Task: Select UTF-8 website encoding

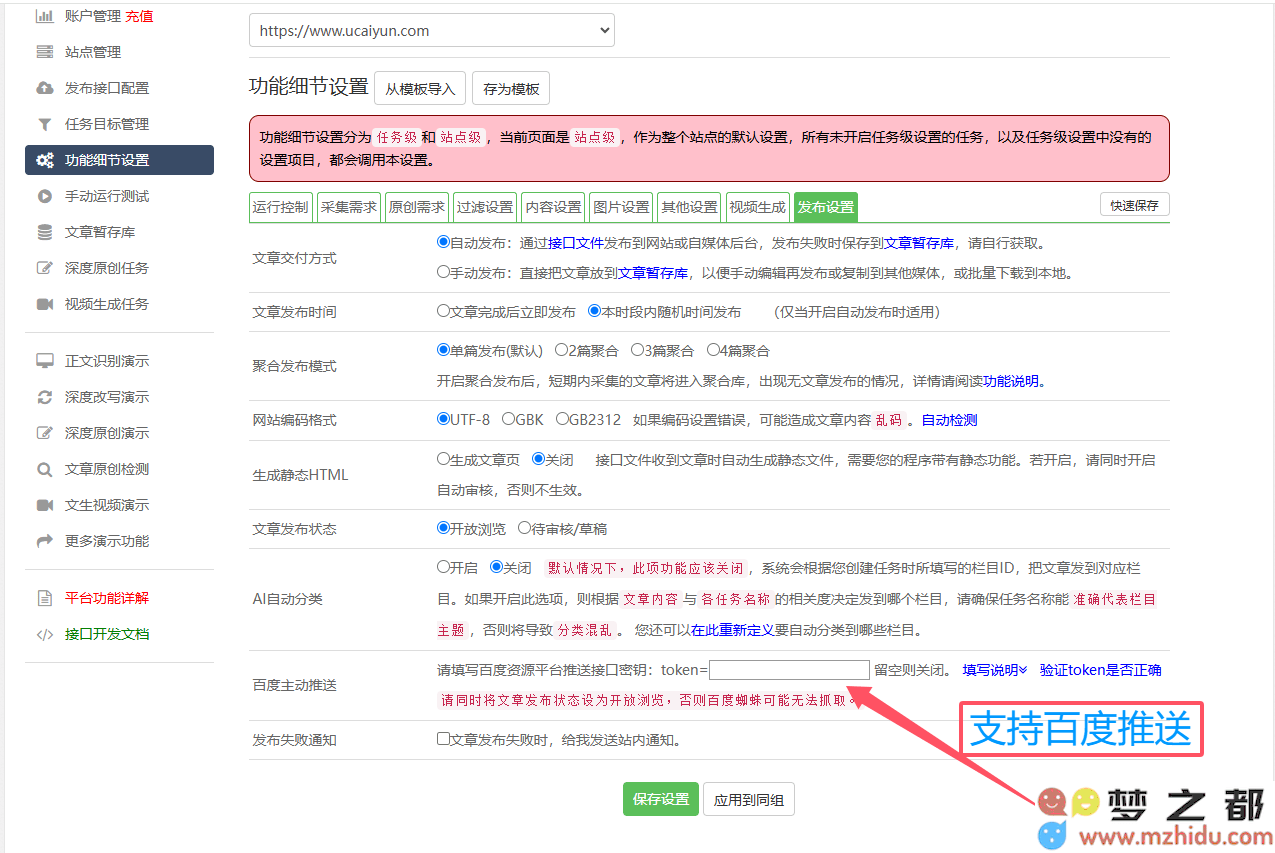Action: pyautogui.click(x=443, y=419)
